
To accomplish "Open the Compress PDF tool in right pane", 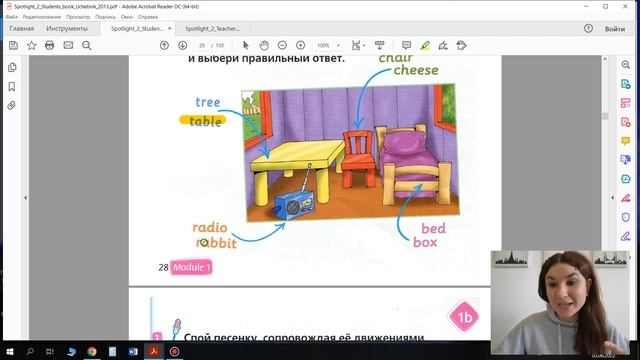I will [626, 179].
